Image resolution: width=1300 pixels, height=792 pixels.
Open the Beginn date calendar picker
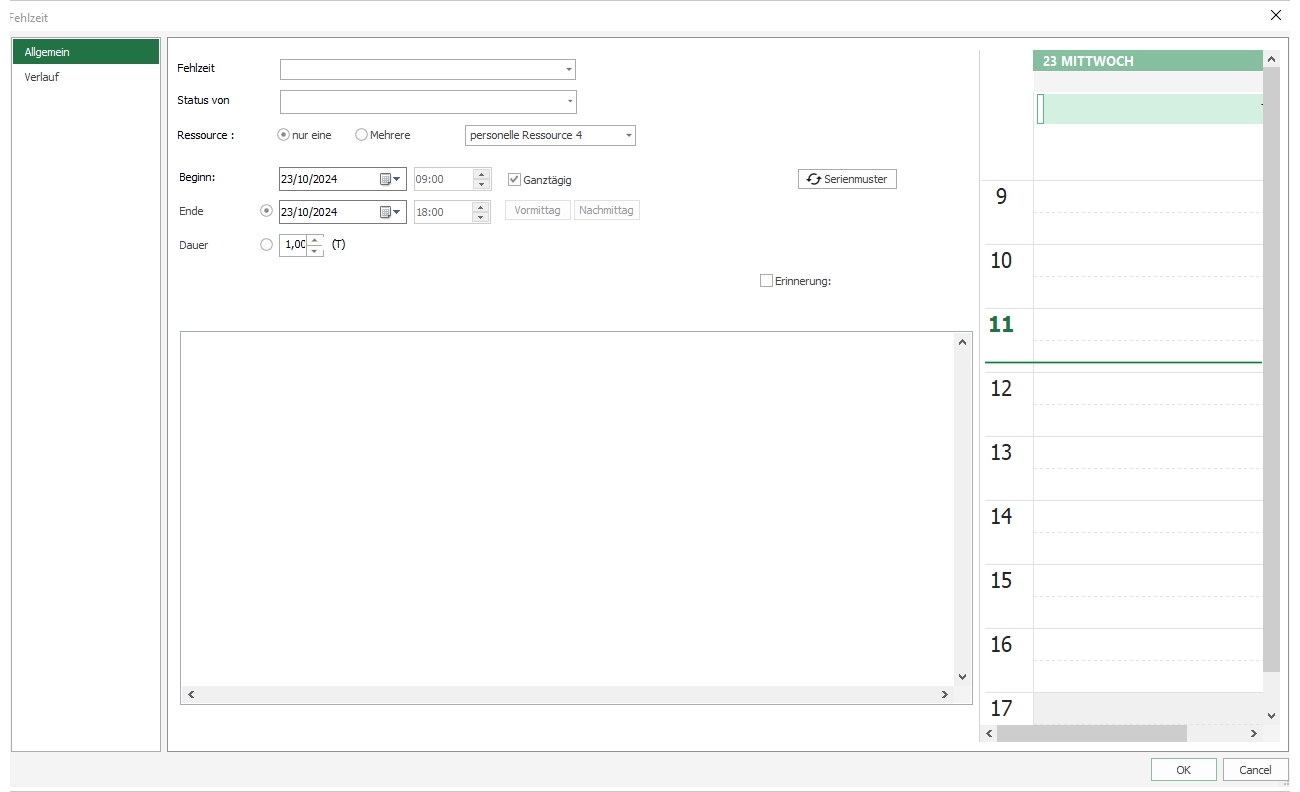(389, 180)
